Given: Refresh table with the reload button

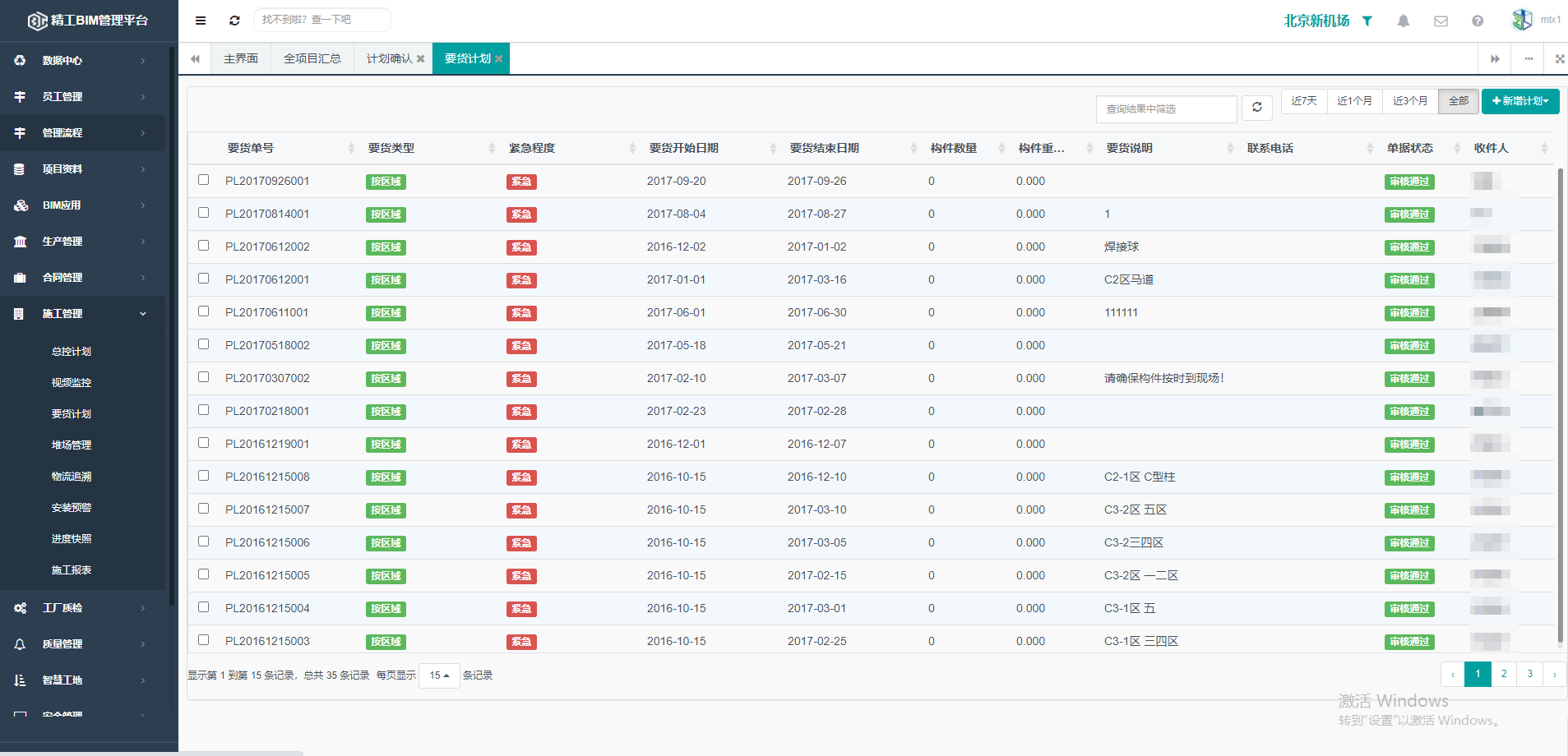Looking at the screenshot, I should 1257,108.
